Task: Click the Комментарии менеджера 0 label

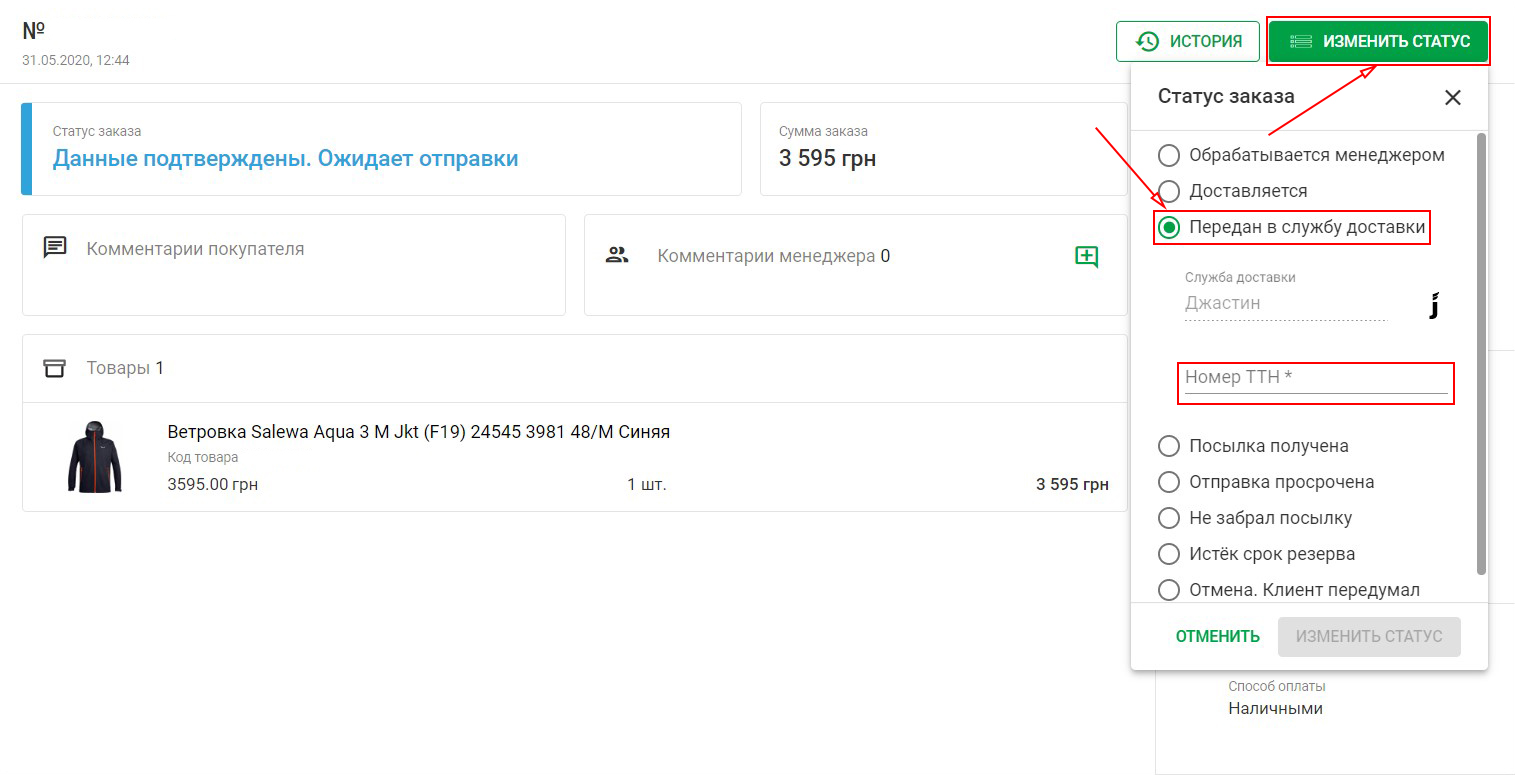Action: [x=773, y=256]
